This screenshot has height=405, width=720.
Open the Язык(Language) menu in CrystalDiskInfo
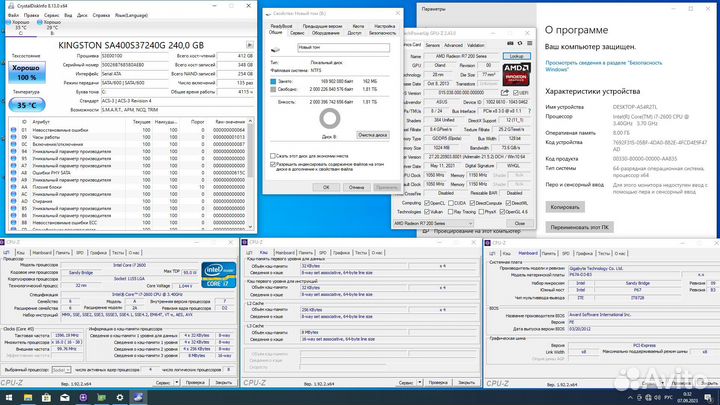(x=131, y=15)
